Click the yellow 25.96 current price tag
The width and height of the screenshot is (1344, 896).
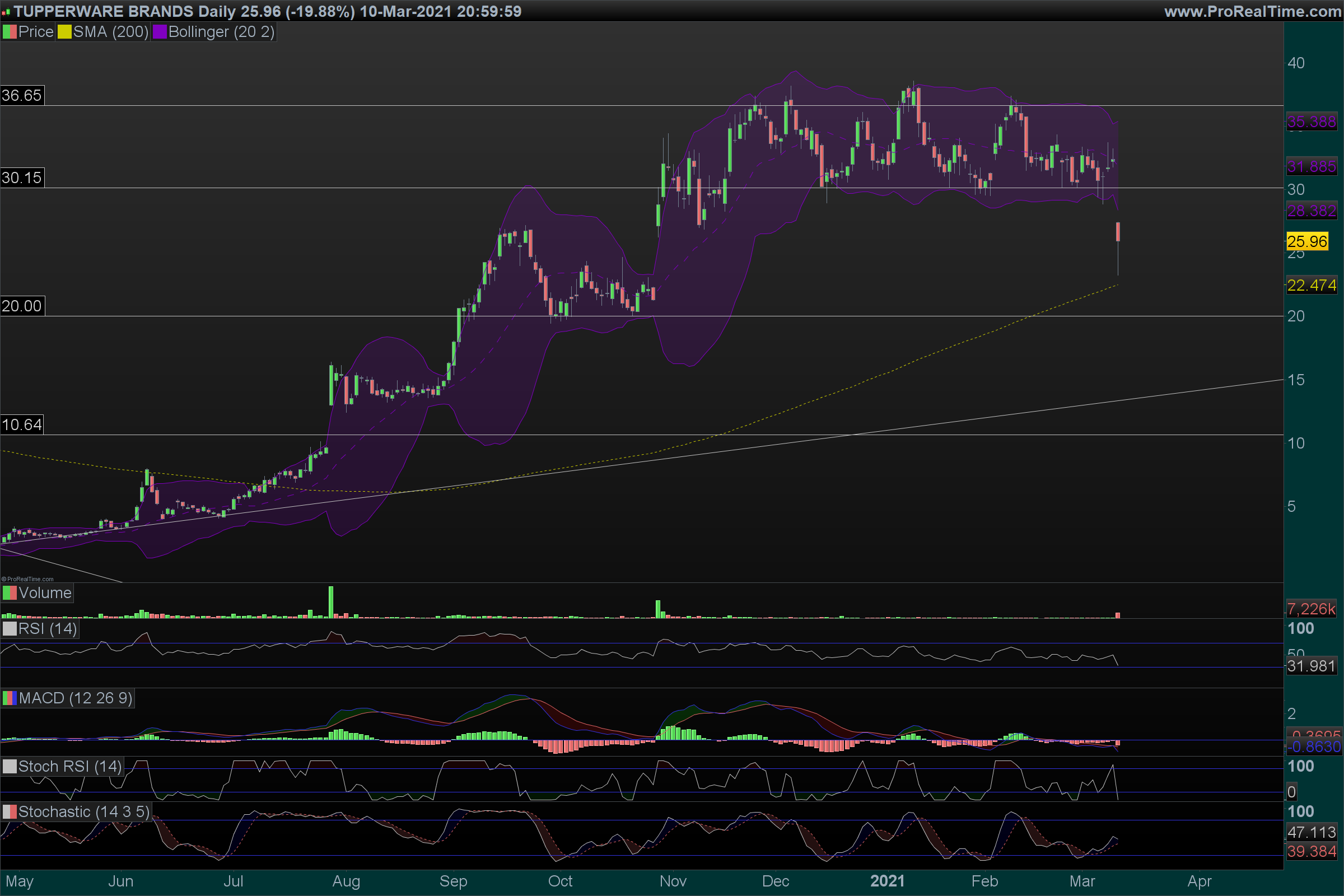pos(1307,242)
